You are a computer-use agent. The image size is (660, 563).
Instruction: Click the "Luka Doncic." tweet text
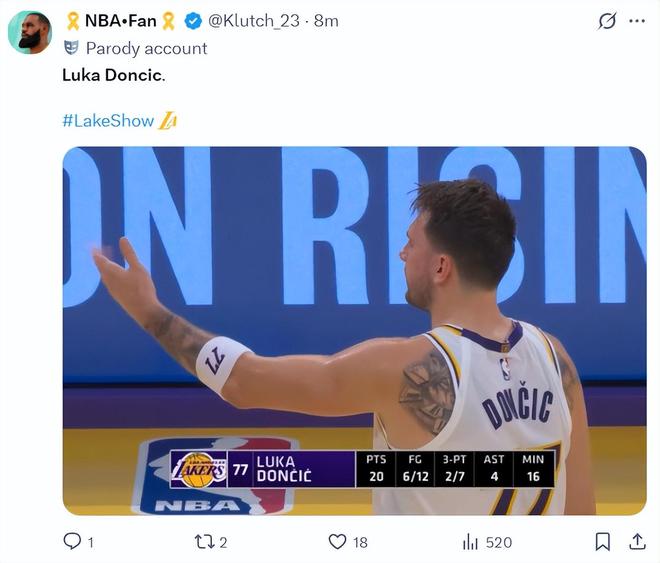point(115,75)
